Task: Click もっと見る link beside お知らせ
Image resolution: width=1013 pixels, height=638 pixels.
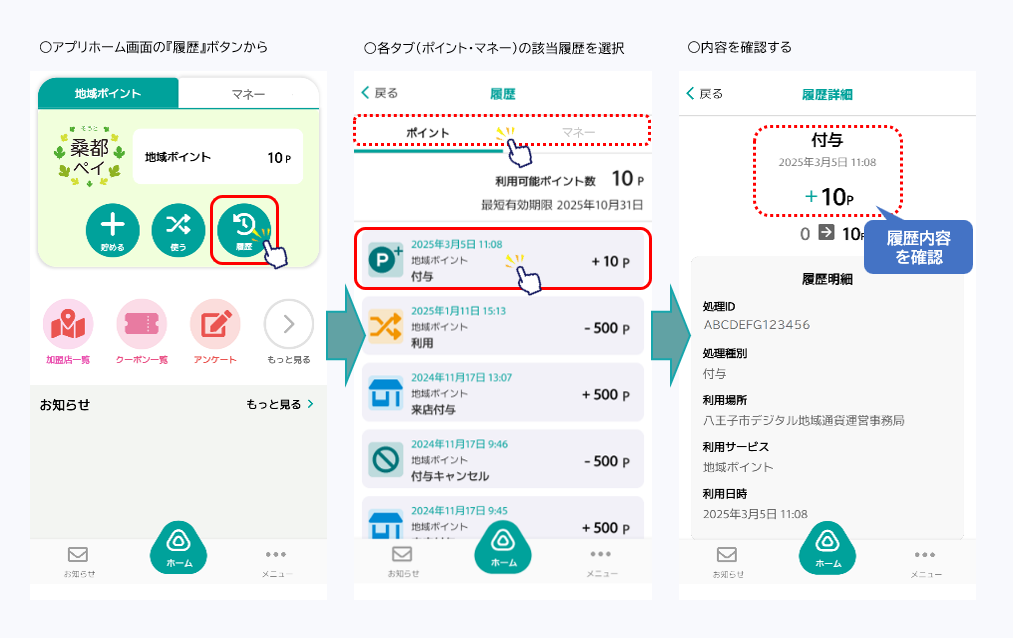Action: (280, 405)
